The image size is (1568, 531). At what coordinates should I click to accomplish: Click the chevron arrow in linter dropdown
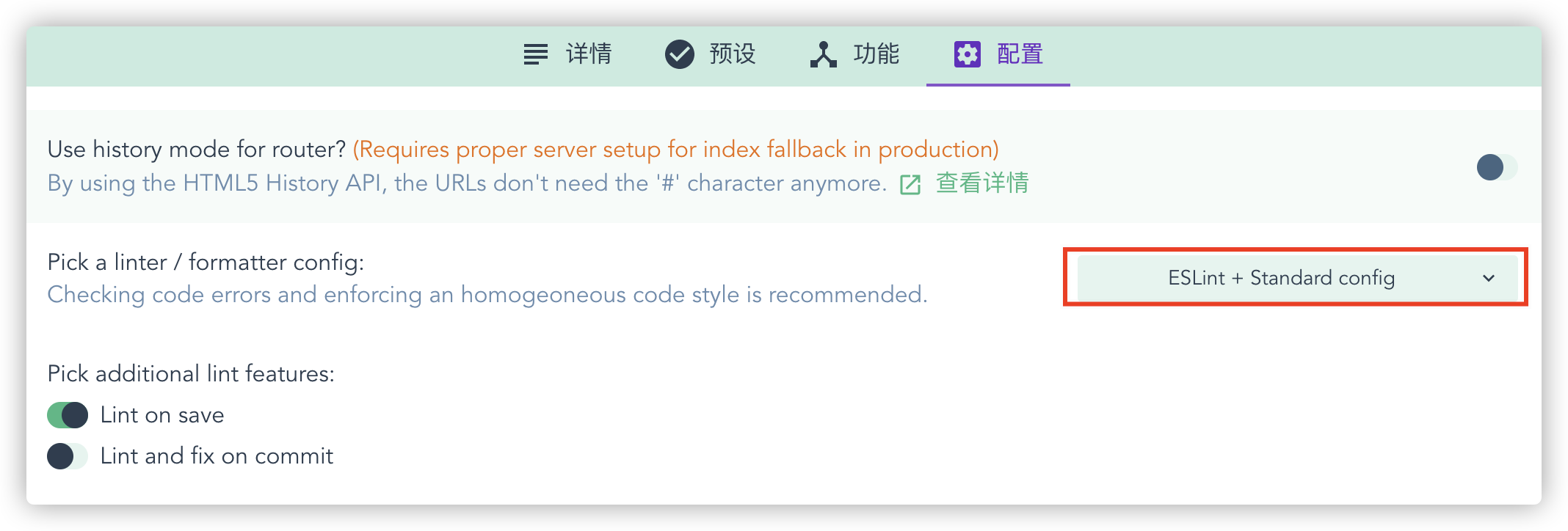click(1489, 278)
